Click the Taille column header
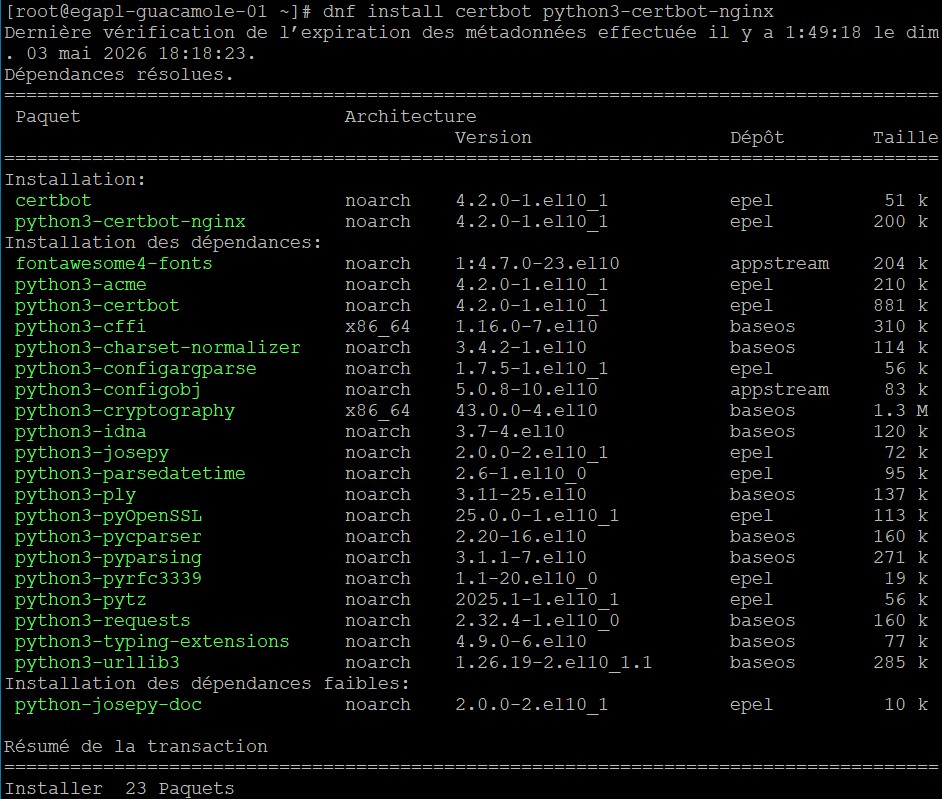 (906, 138)
